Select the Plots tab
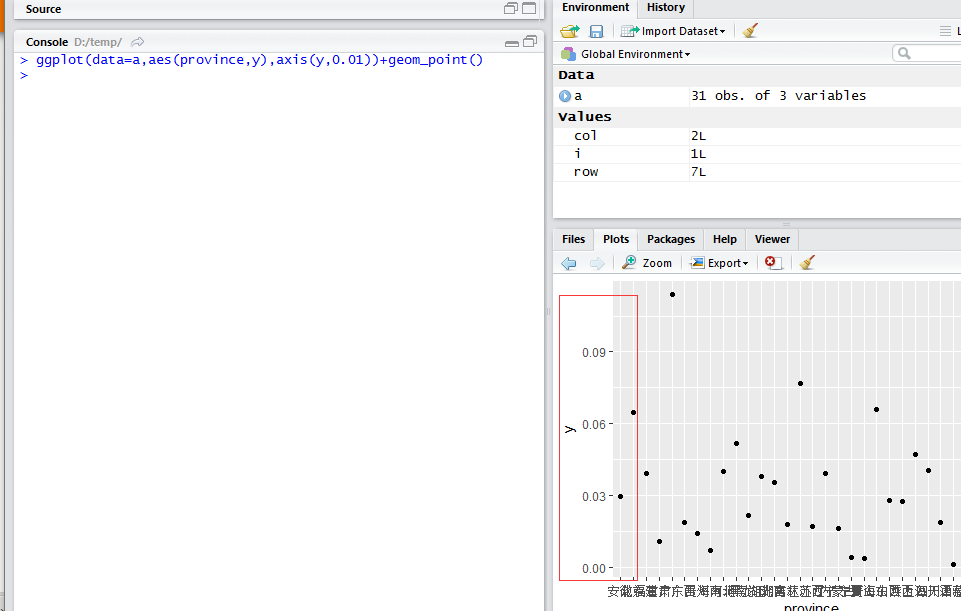Screen dimensions: 961x611 click(x=615, y=239)
